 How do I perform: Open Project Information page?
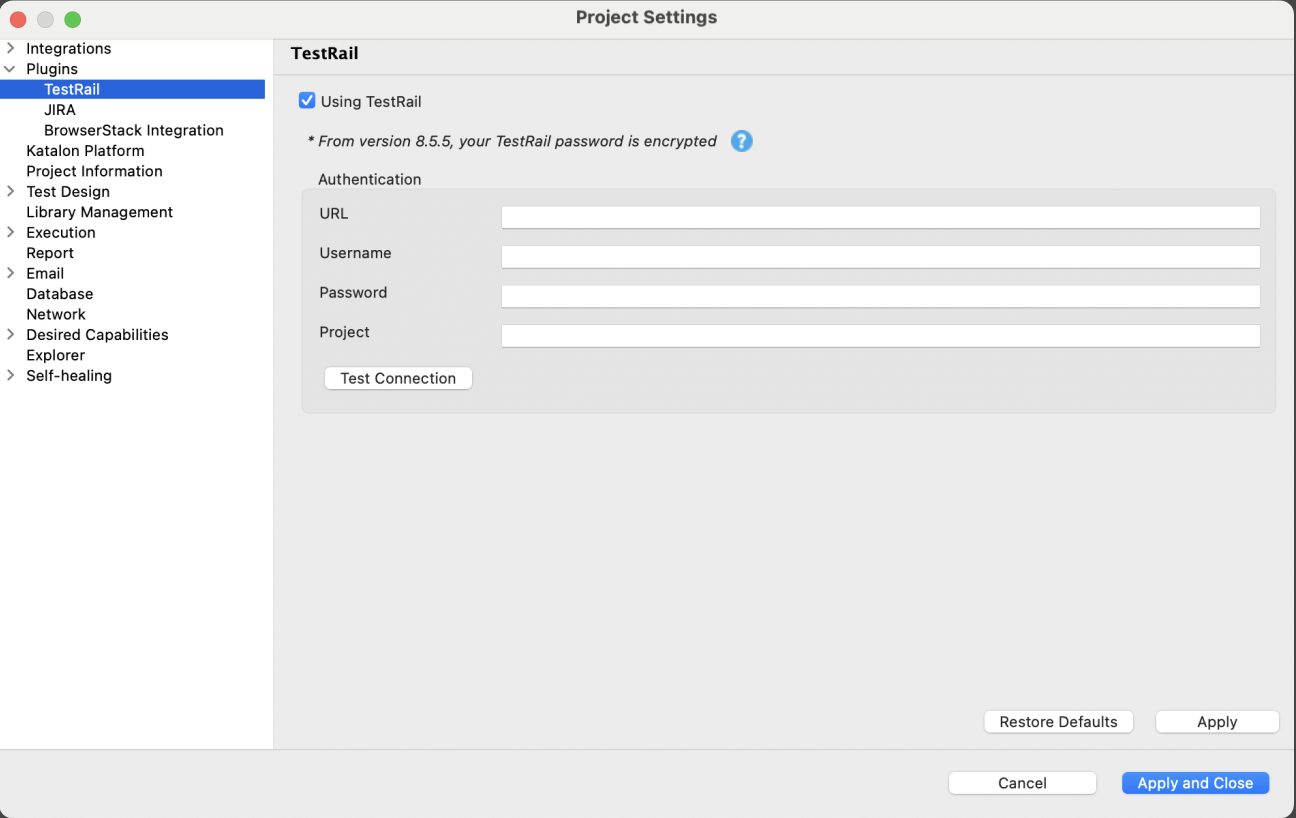click(94, 171)
